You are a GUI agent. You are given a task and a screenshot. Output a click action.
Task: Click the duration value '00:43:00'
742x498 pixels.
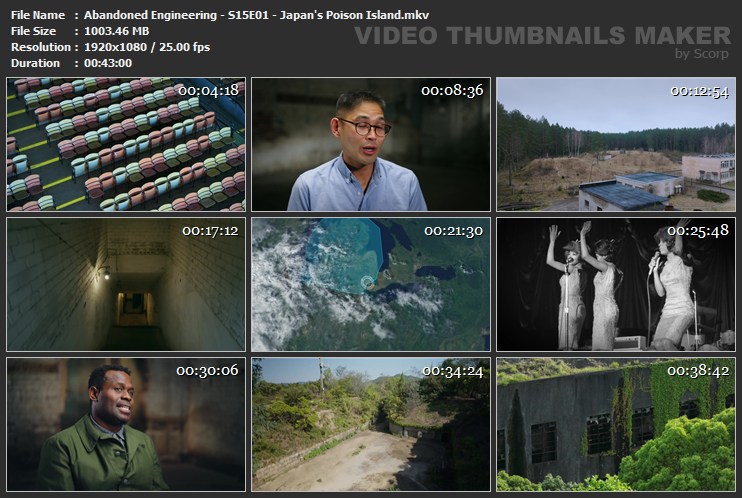coord(108,63)
